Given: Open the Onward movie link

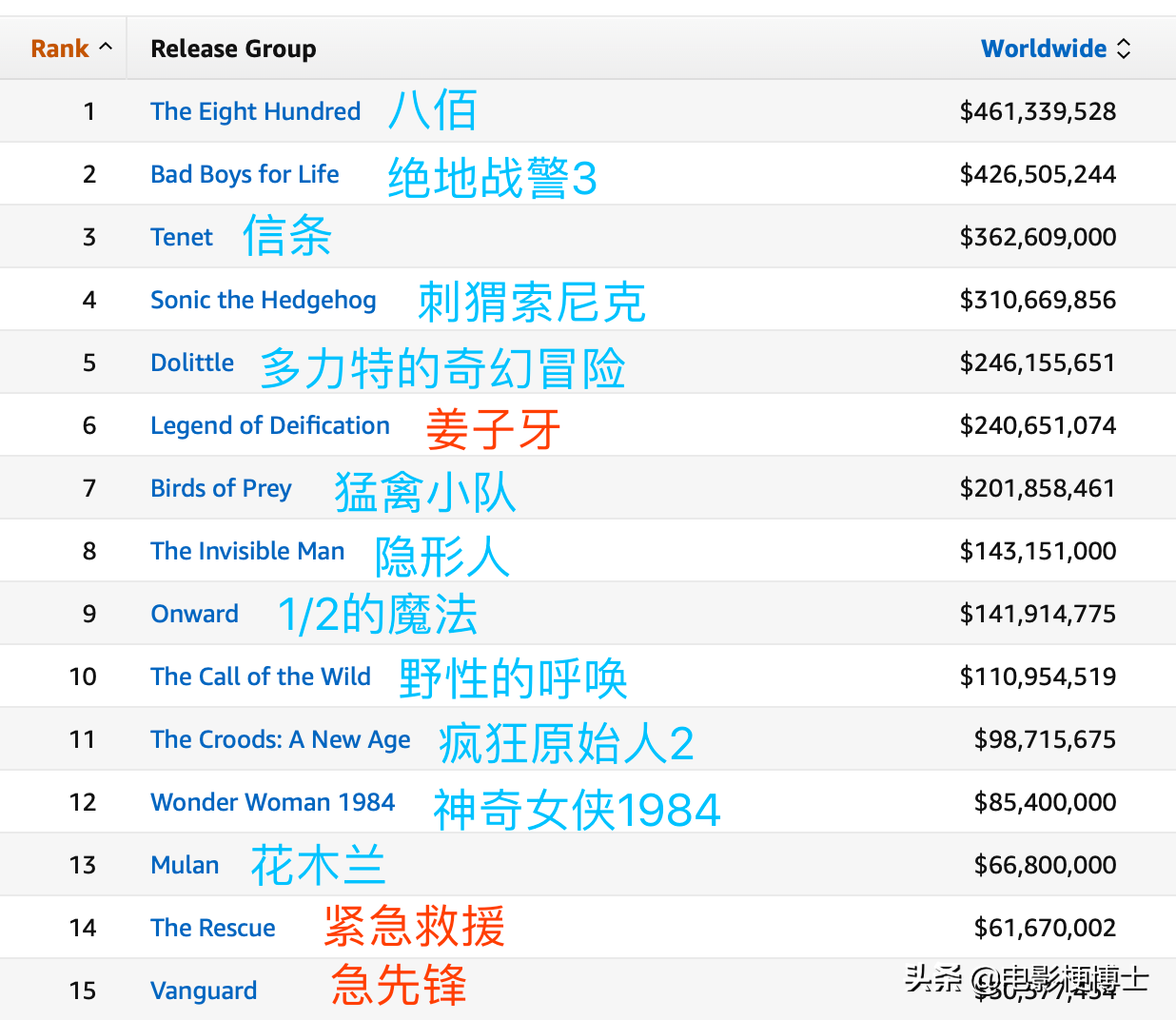Looking at the screenshot, I should [x=194, y=614].
